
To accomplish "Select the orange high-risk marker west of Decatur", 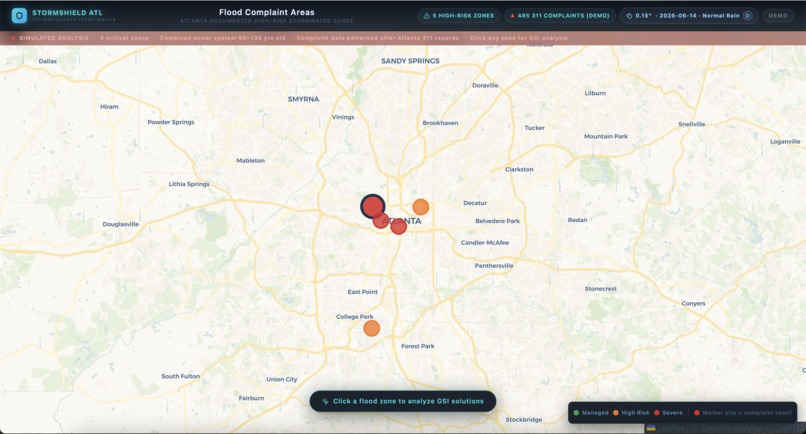I will (x=420, y=207).
